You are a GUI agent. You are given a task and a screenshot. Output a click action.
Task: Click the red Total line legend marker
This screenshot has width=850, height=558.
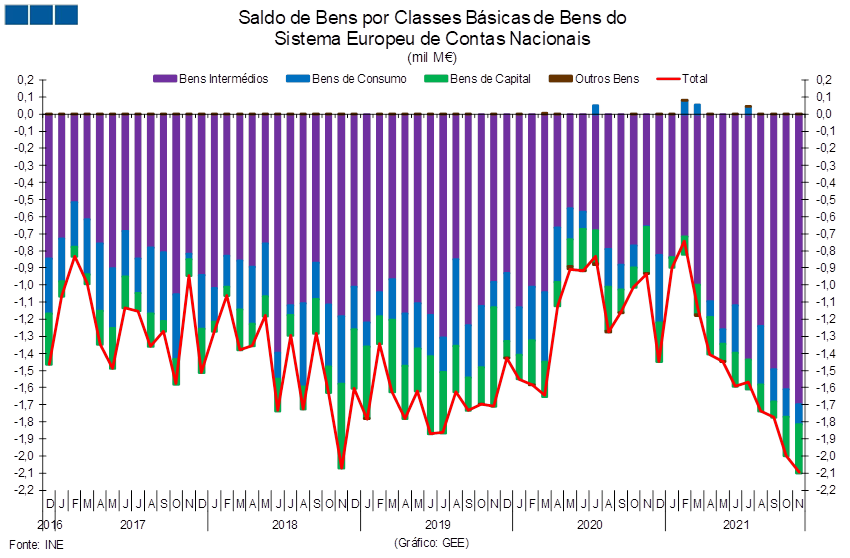(x=668, y=79)
